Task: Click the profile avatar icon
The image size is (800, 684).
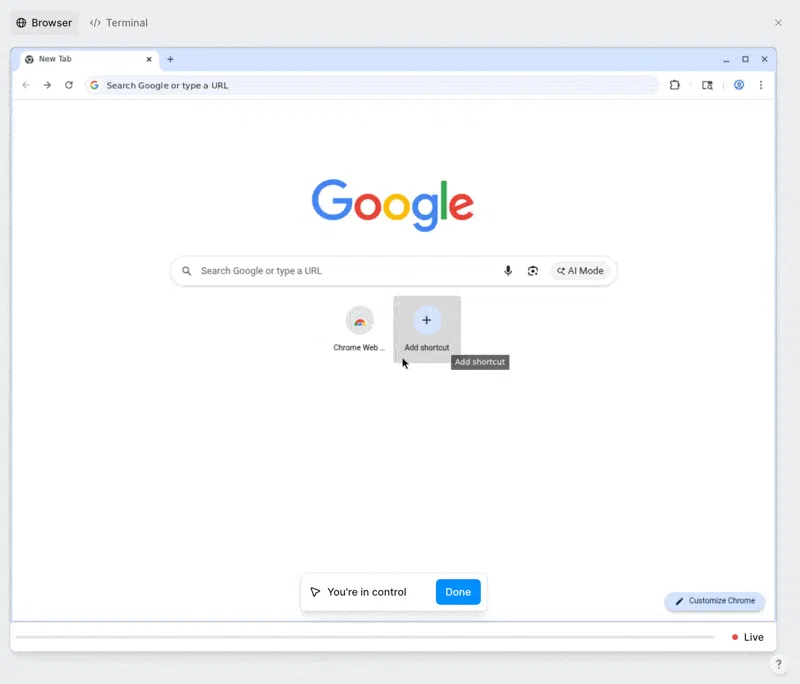Action: tap(738, 85)
